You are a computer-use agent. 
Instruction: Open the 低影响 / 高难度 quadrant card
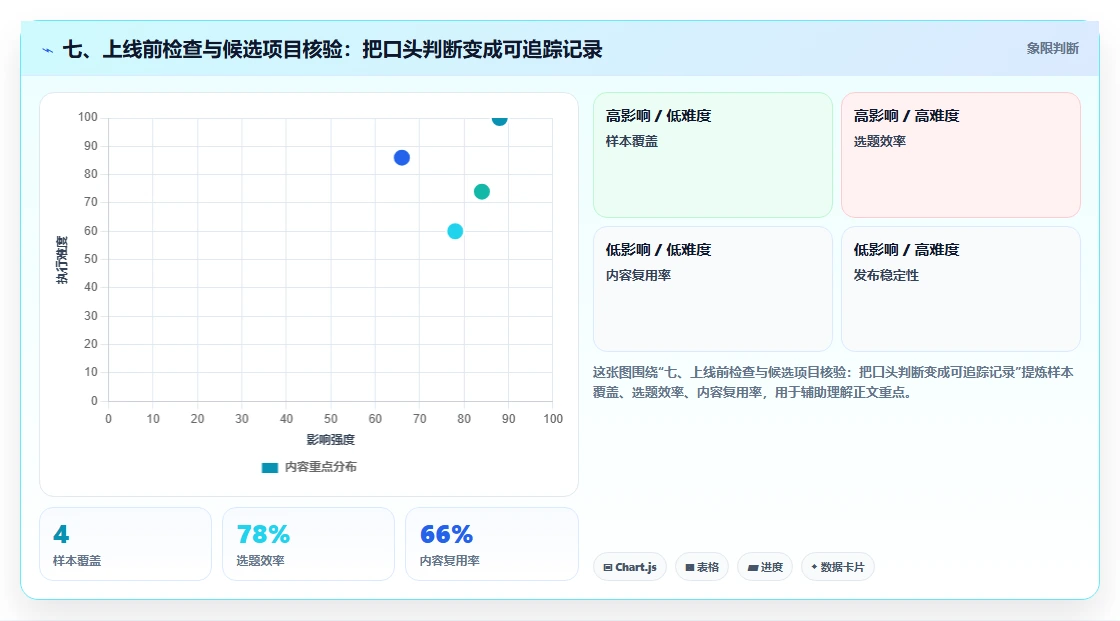pos(961,289)
